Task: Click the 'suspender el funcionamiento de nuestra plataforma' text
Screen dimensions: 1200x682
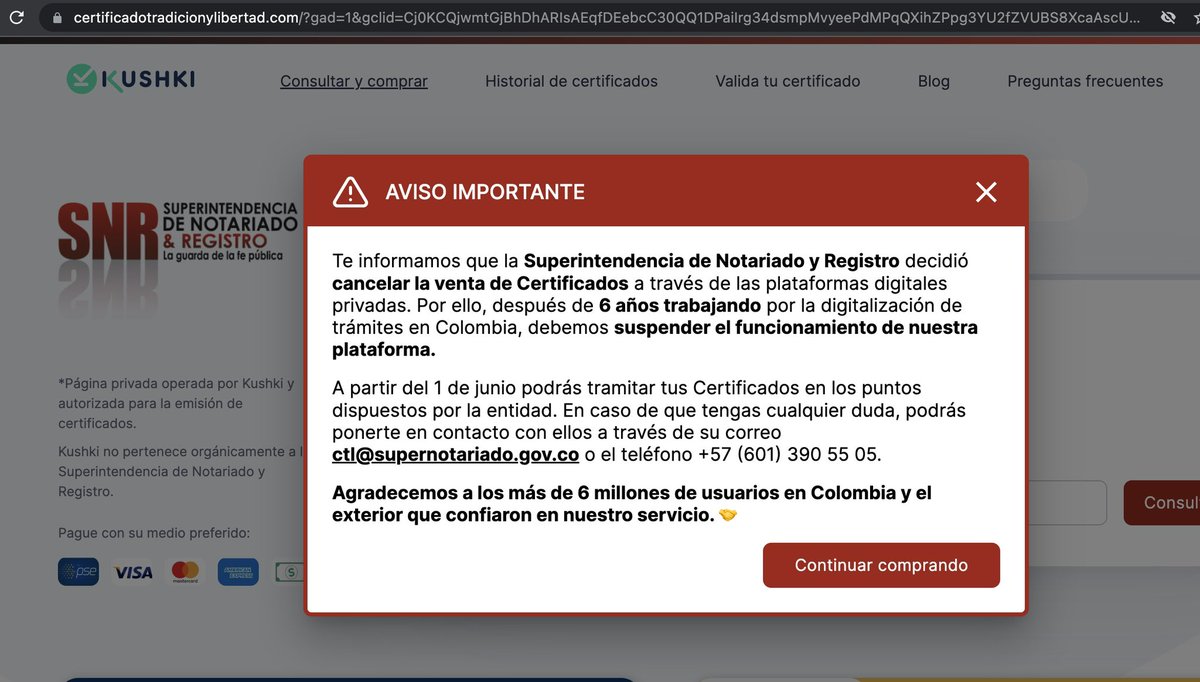Action: tap(655, 339)
